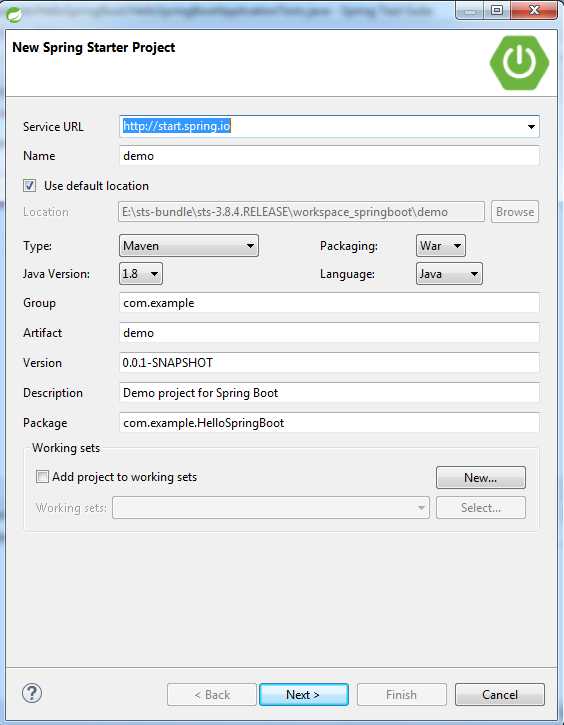The image size is (564, 725).
Task: Click the Select... working sets button
Action: coord(481,508)
